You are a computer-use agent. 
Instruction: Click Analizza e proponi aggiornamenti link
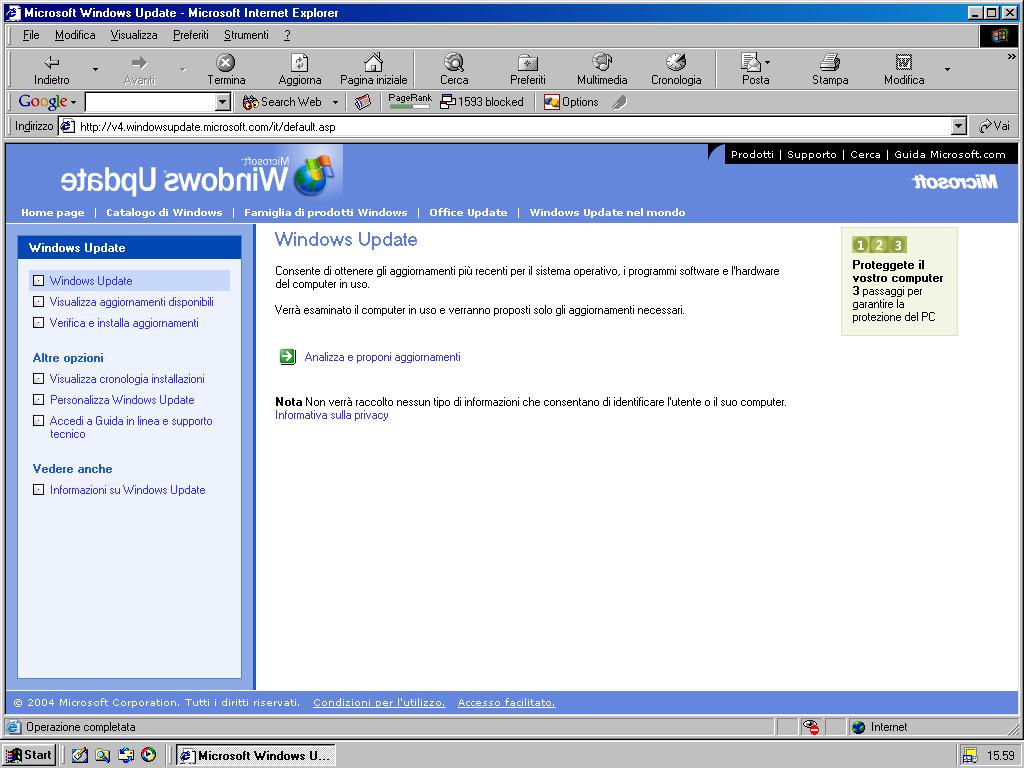click(x=382, y=357)
